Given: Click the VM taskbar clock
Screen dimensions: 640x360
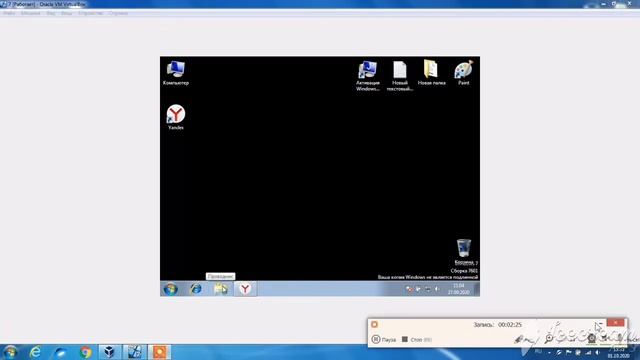Looking at the screenshot, I should (x=459, y=289).
